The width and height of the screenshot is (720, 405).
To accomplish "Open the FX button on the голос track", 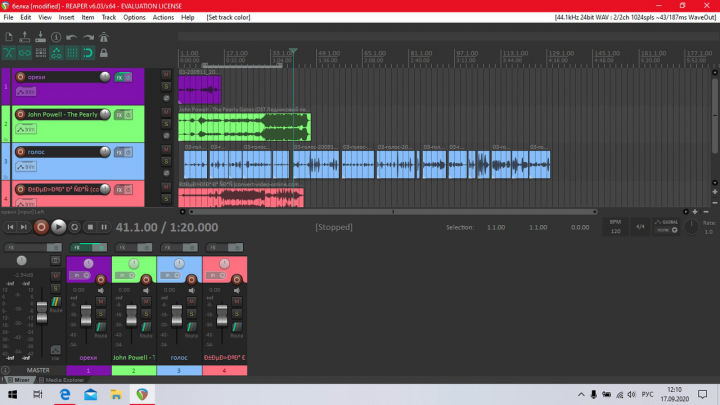I will [119, 152].
